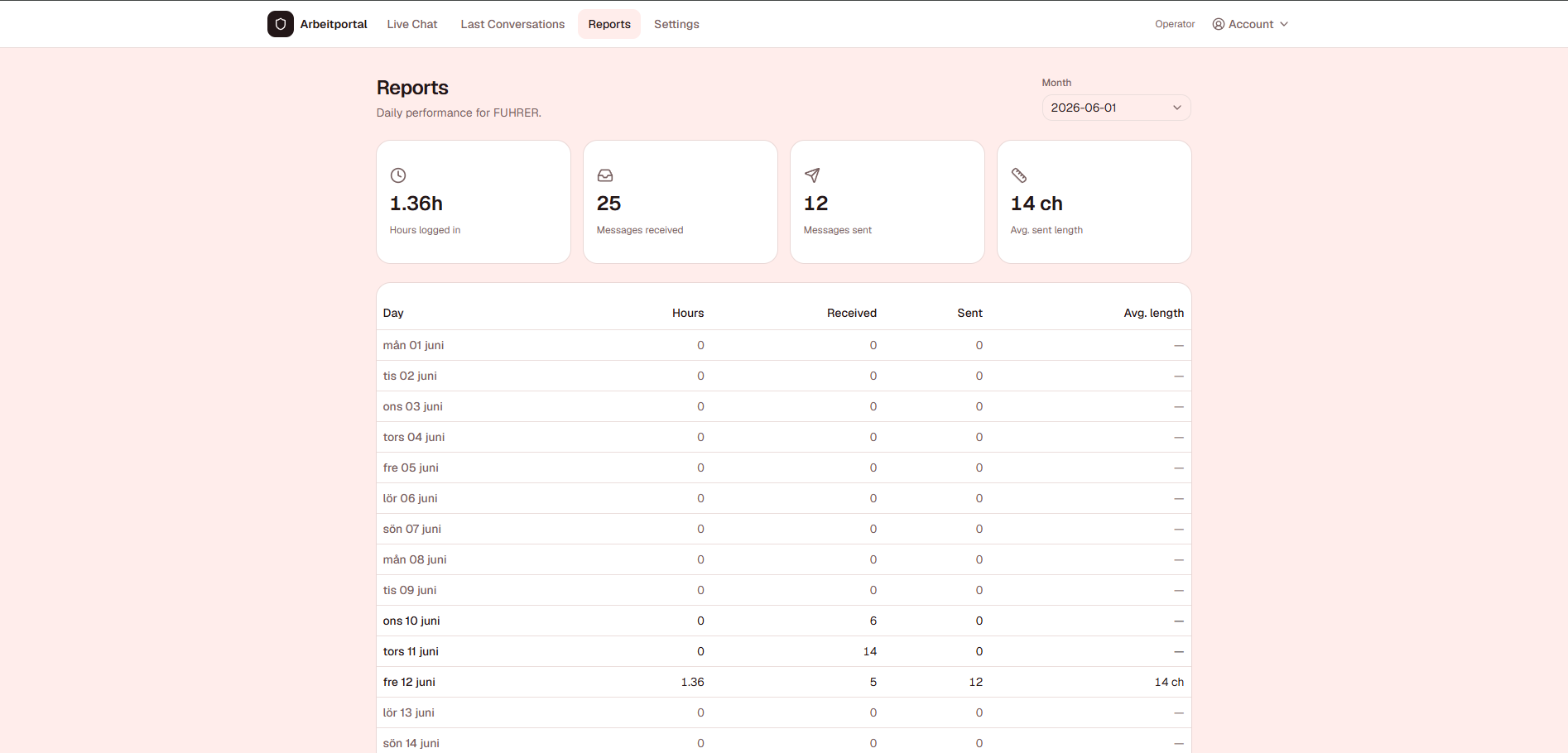Click the Messages received caption
The image size is (1568, 753).
coord(640,230)
